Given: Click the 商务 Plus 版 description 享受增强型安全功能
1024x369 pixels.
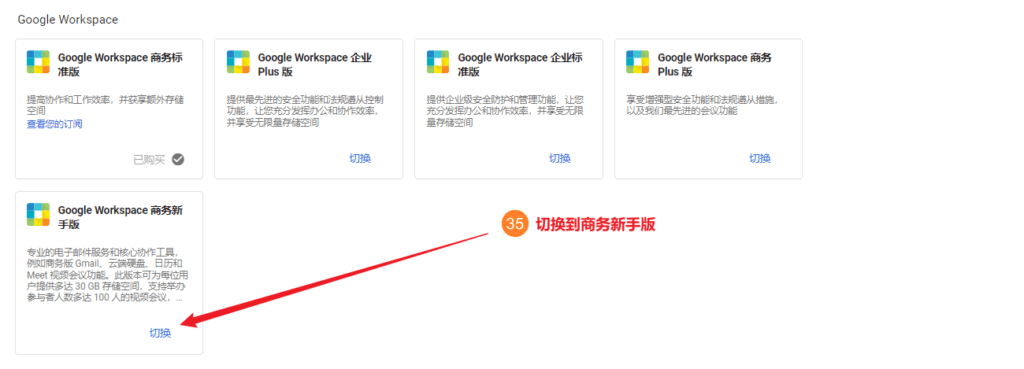Looking at the screenshot, I should [x=703, y=106].
